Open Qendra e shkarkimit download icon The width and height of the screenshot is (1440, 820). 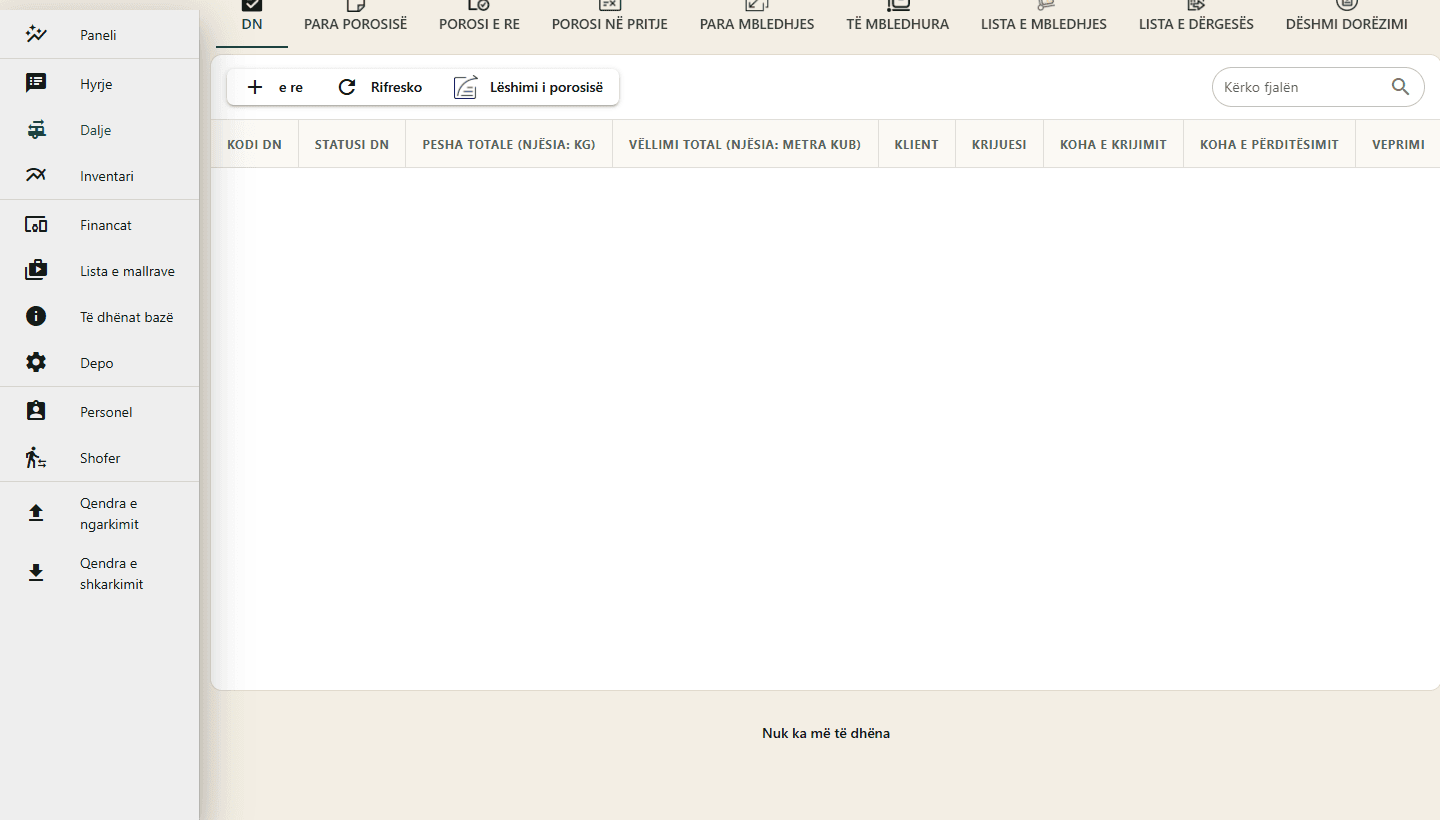(36, 574)
